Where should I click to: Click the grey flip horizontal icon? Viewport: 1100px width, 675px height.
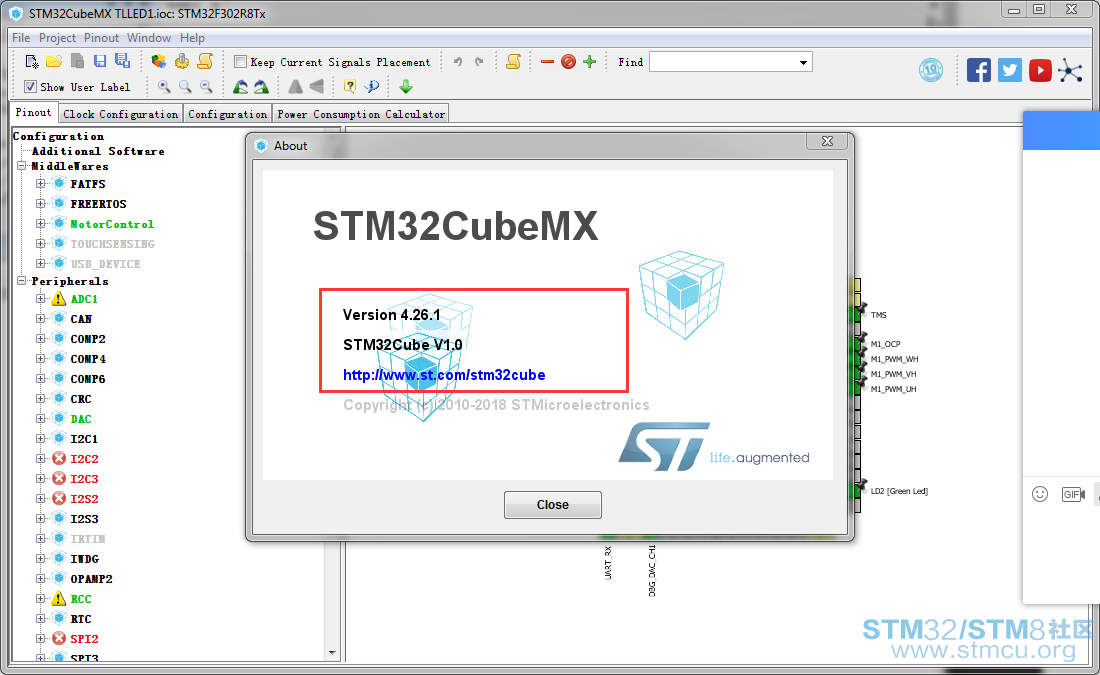tap(295, 86)
